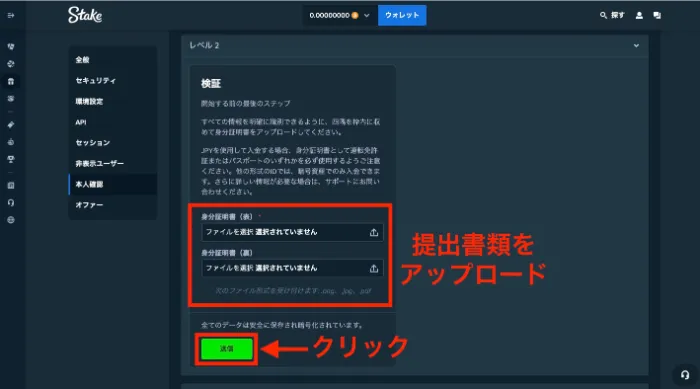Viewport: 700px width, 389px height.
Task: Open the balance currency dropdown
Action: (x=367, y=15)
